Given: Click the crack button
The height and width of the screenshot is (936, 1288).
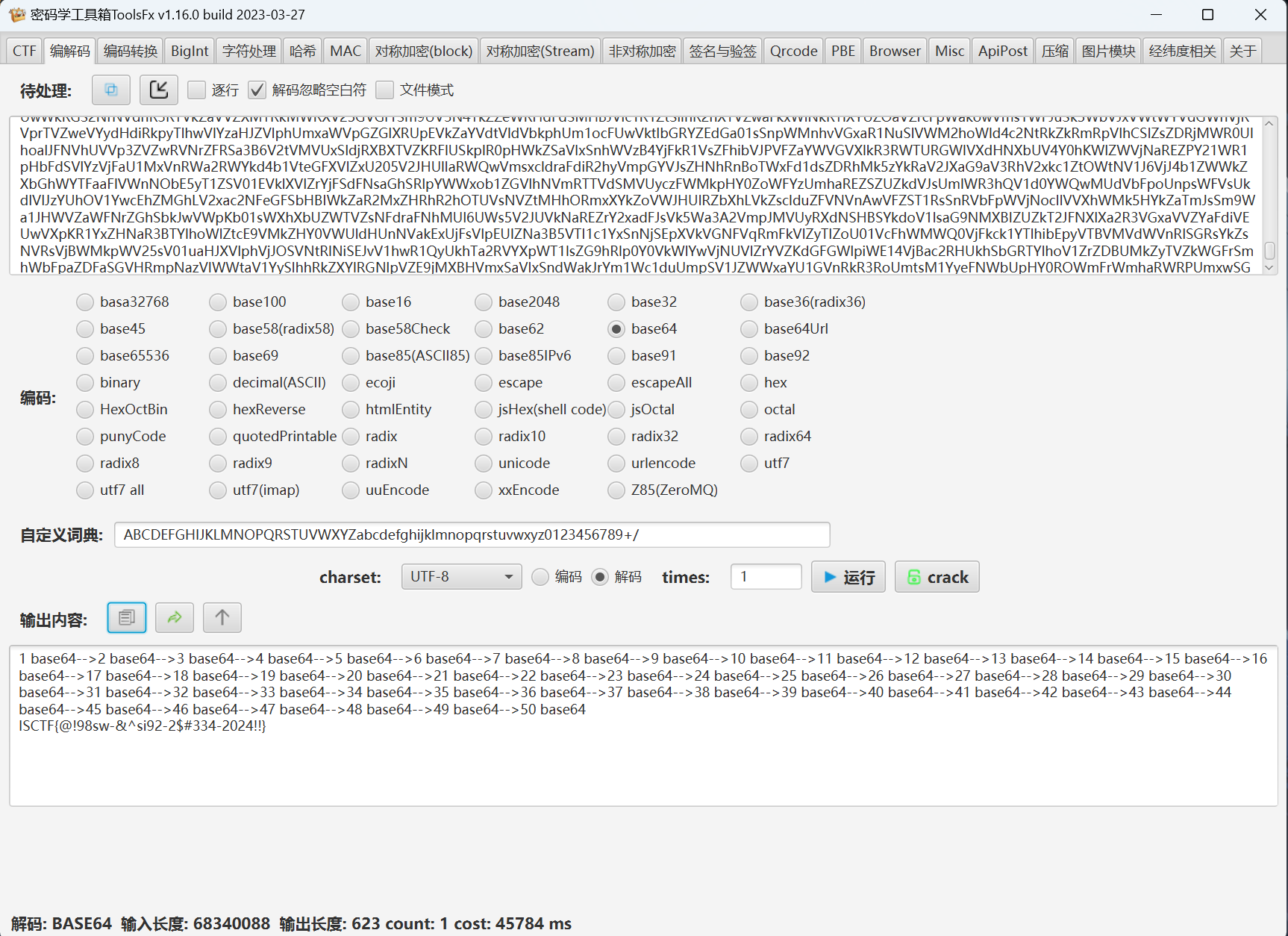Looking at the screenshot, I should coord(937,577).
